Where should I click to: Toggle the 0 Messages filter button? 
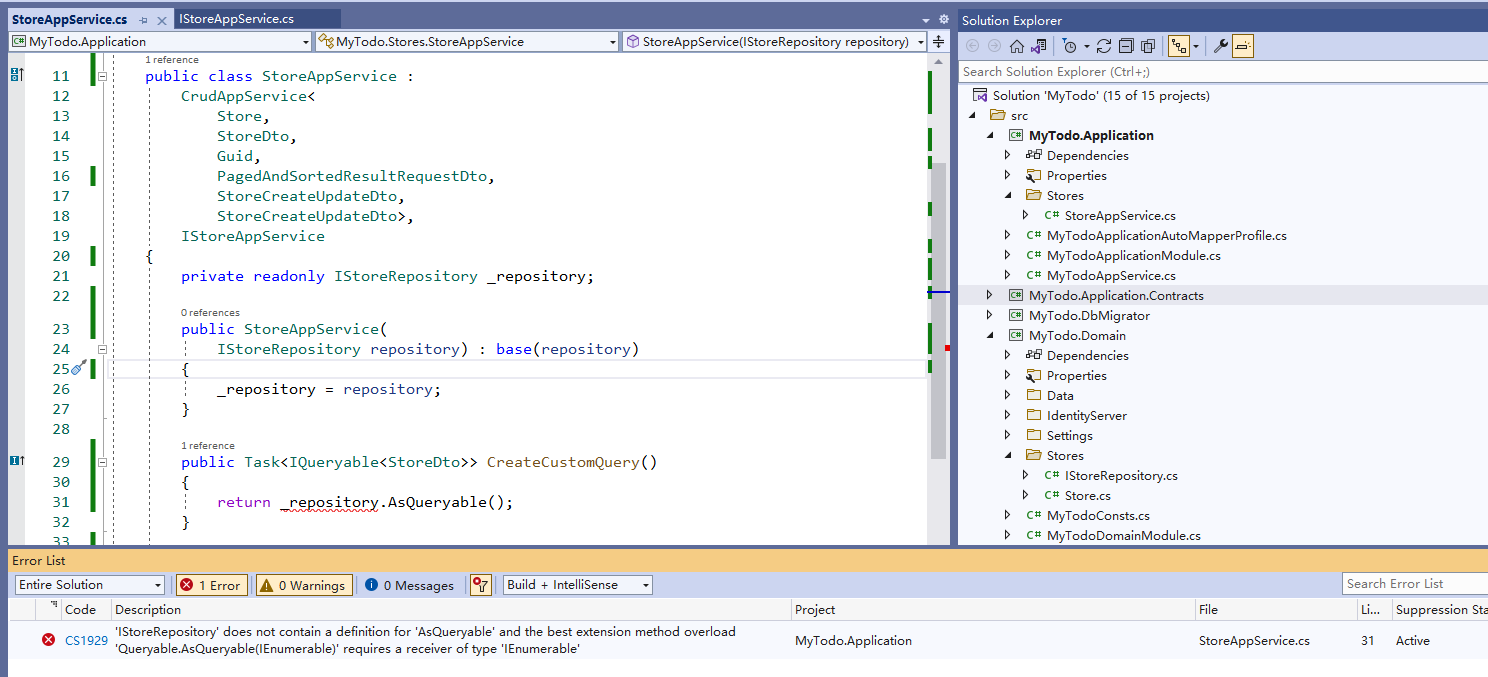pos(409,584)
